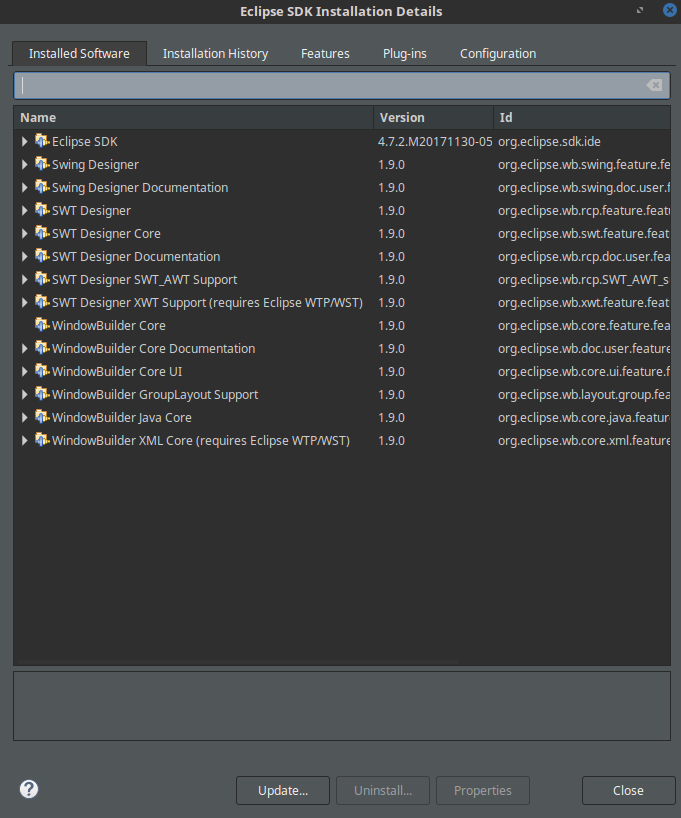Viewport: 681px width, 818px height.
Task: Click the org.eclipse.wb.swing.doc.user id cell
Action: [x=584, y=187]
